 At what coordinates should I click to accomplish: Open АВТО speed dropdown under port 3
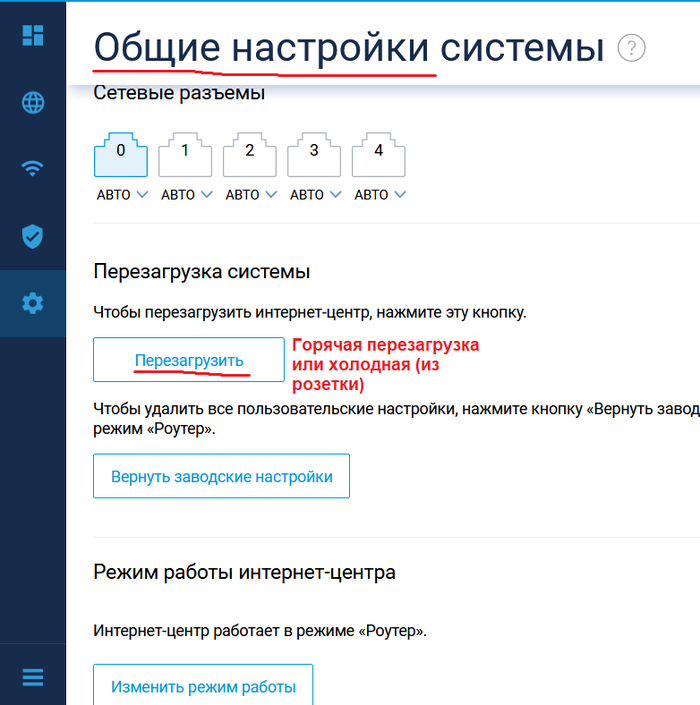tap(316, 195)
